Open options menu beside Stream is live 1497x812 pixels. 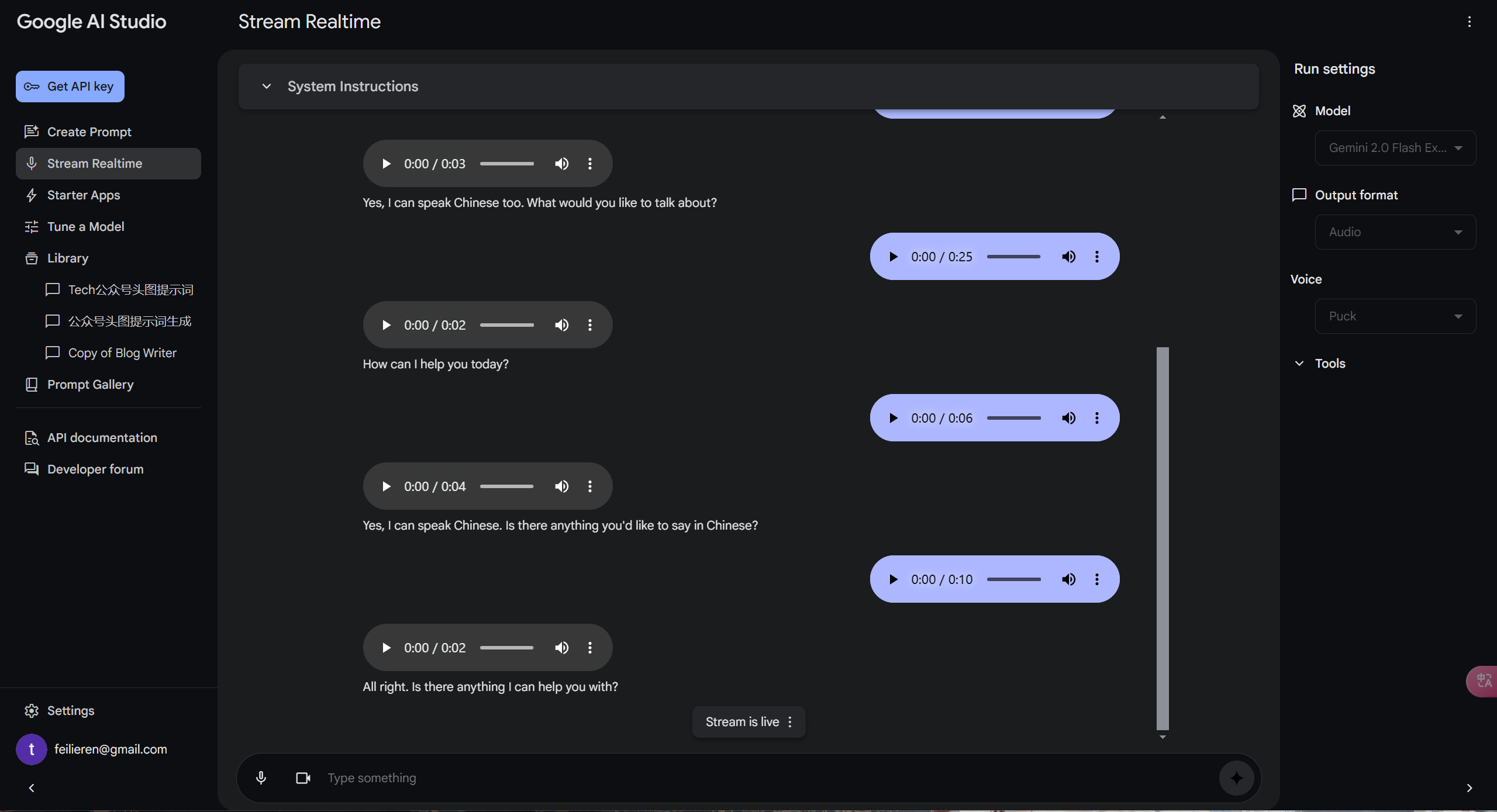790,722
